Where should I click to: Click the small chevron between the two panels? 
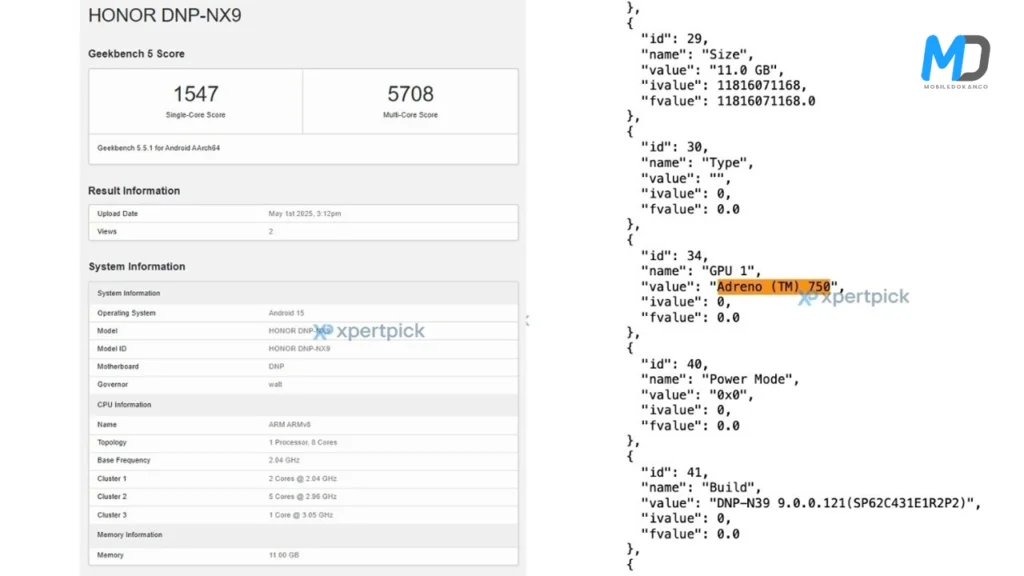pyautogui.click(x=527, y=321)
